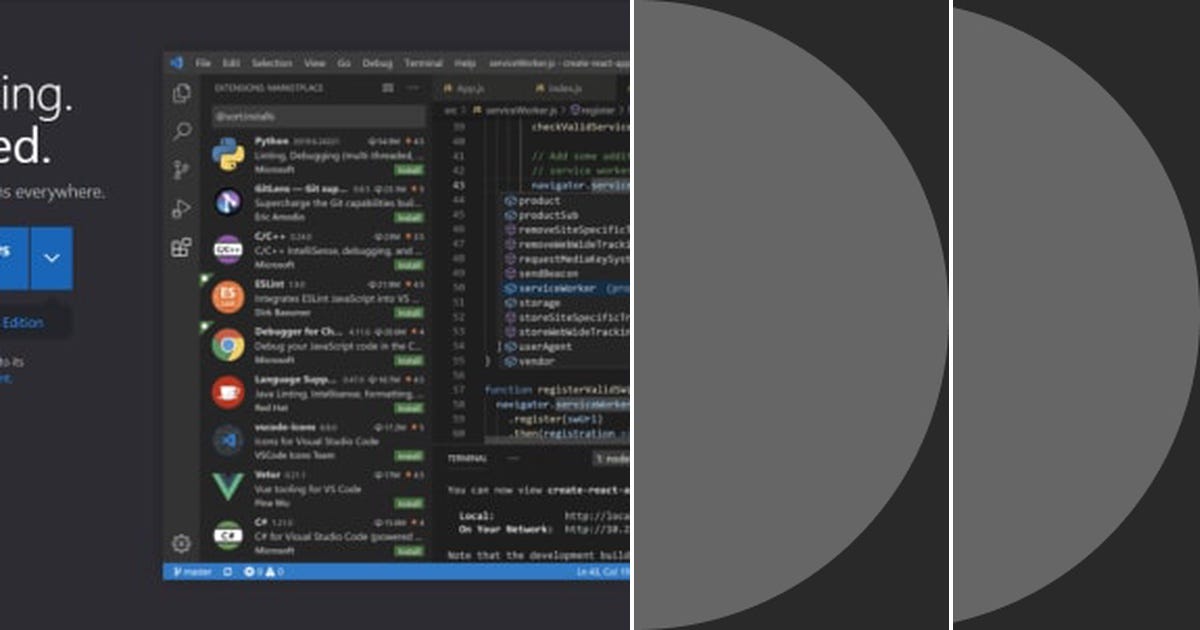Install the vscode-icons extension
The width and height of the screenshot is (1200, 630).
408,455
